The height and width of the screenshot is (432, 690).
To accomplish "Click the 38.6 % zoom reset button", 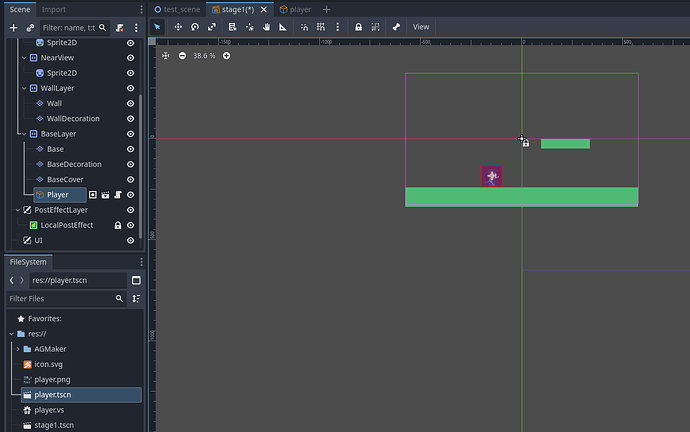I will [x=204, y=55].
